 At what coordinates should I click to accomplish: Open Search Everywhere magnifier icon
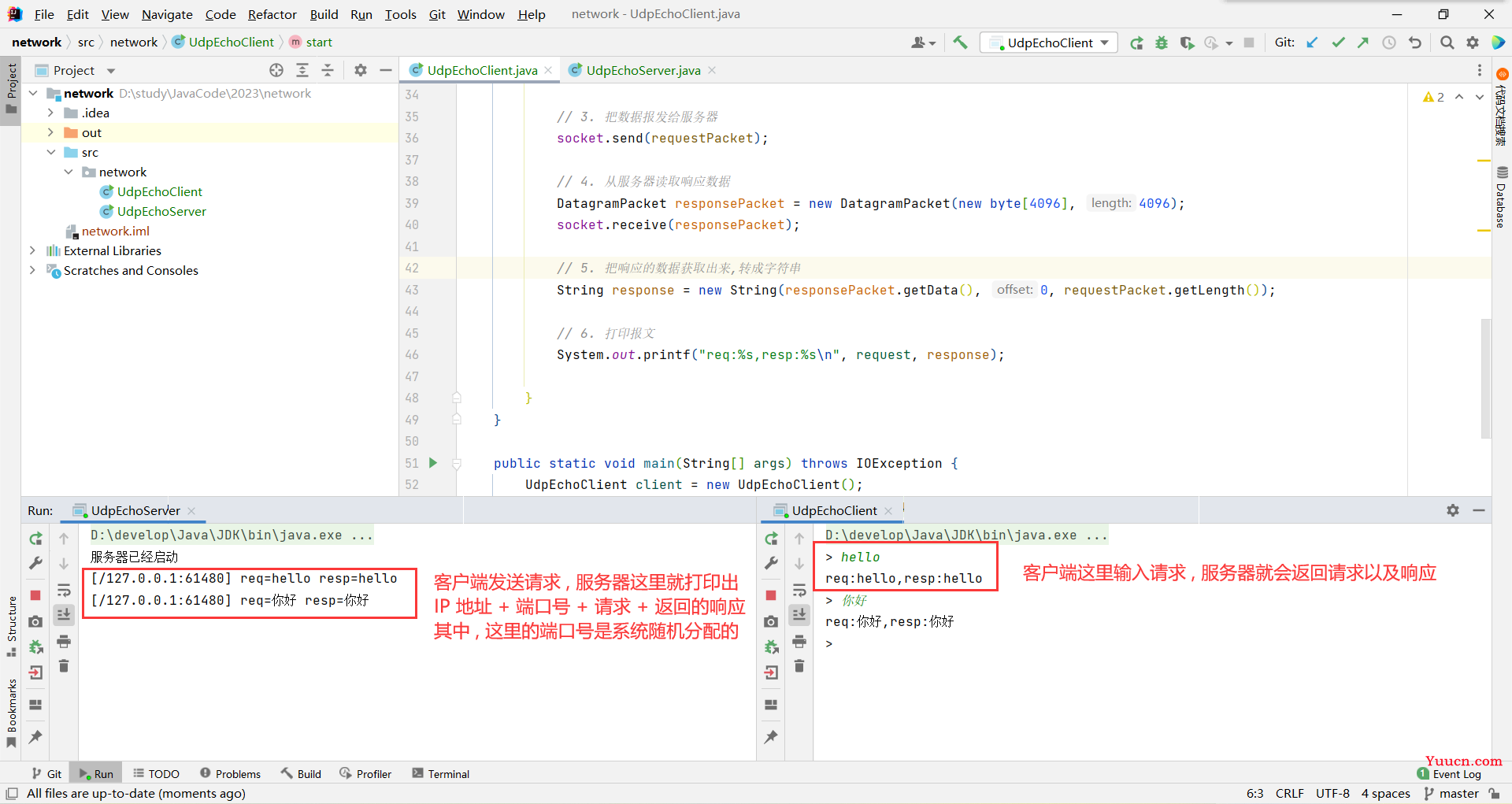(x=1447, y=43)
